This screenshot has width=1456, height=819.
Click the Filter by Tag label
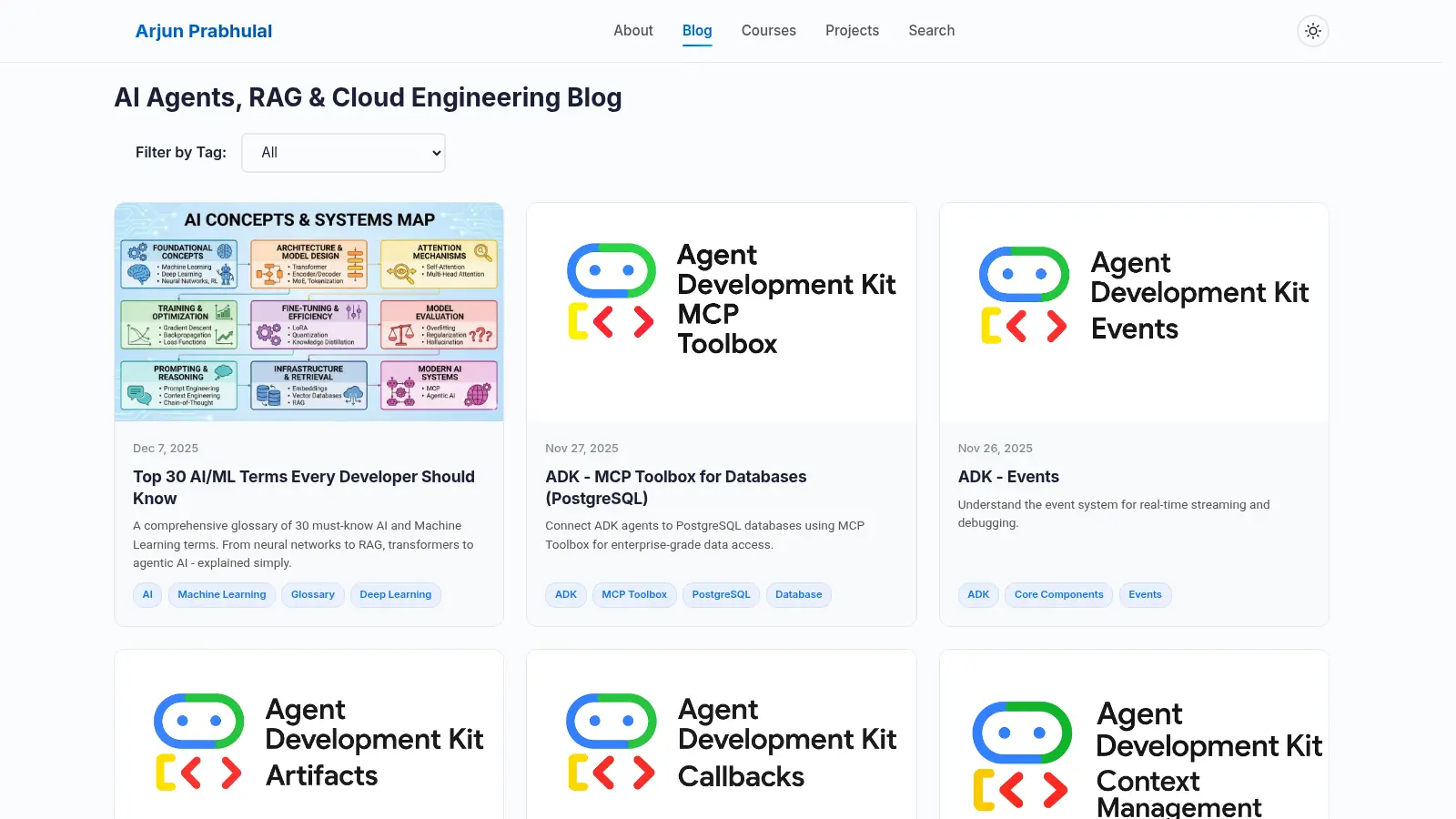181,153
